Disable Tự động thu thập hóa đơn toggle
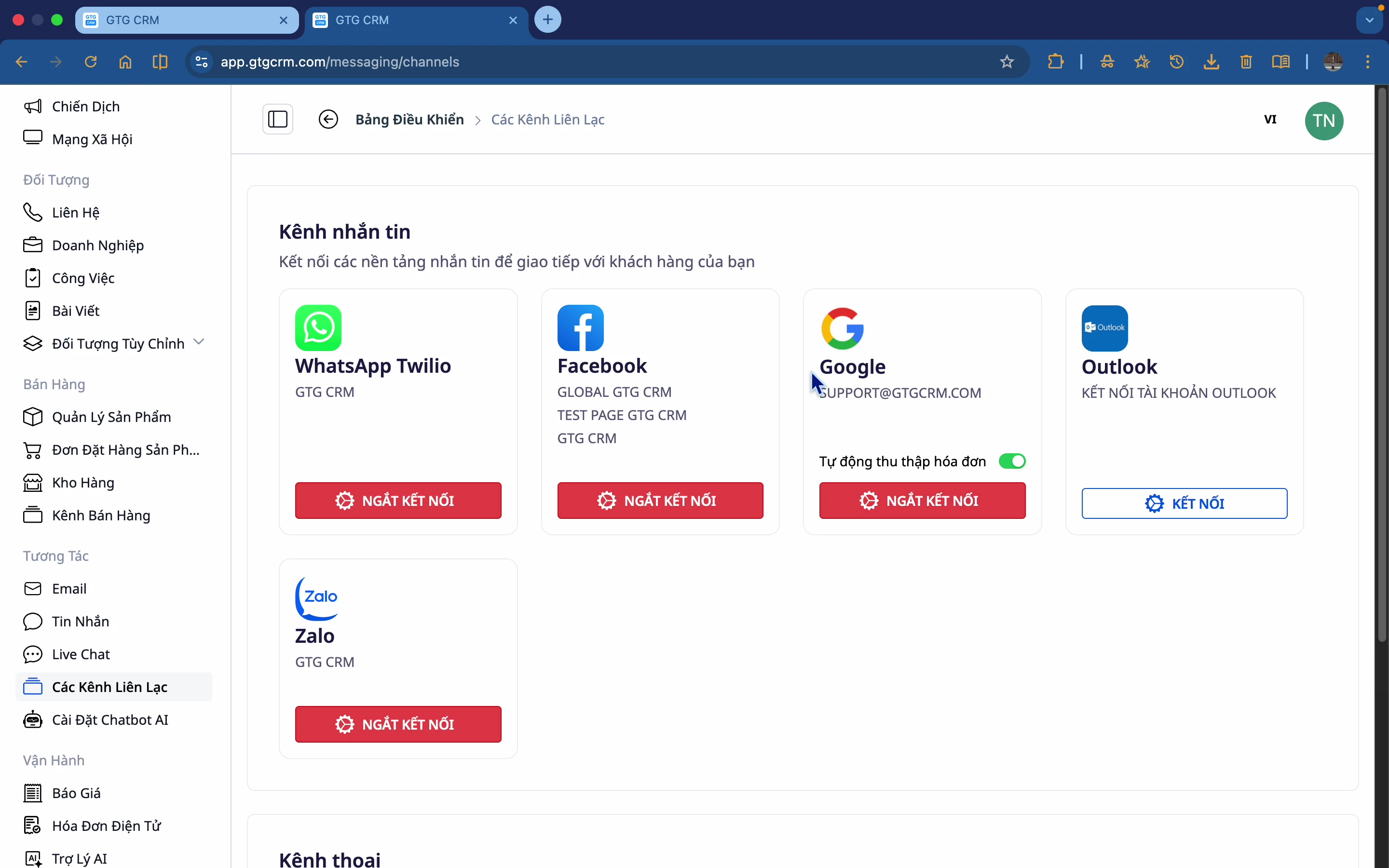Viewport: 1389px width, 868px height. [x=1011, y=461]
